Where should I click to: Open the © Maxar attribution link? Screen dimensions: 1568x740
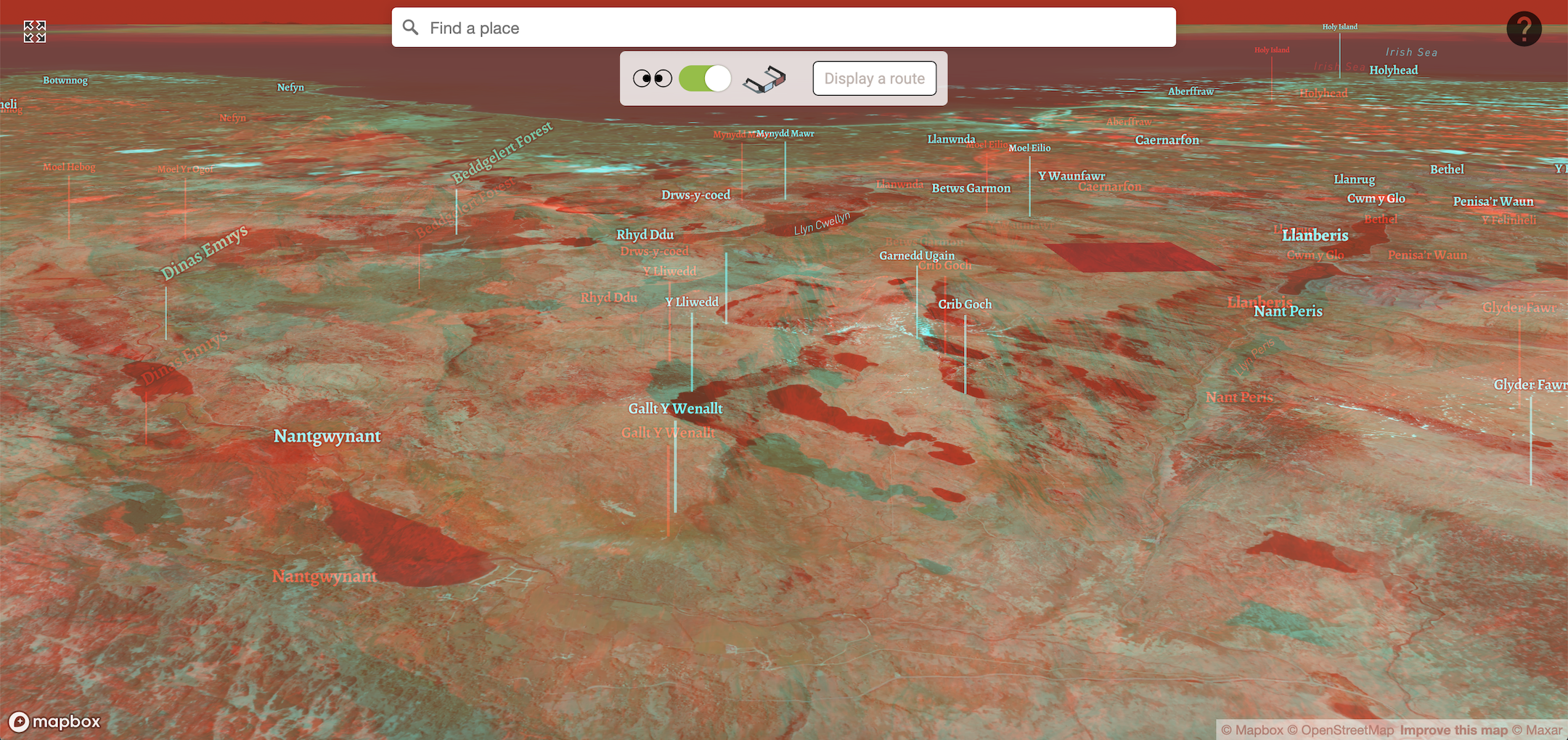(x=1537, y=730)
